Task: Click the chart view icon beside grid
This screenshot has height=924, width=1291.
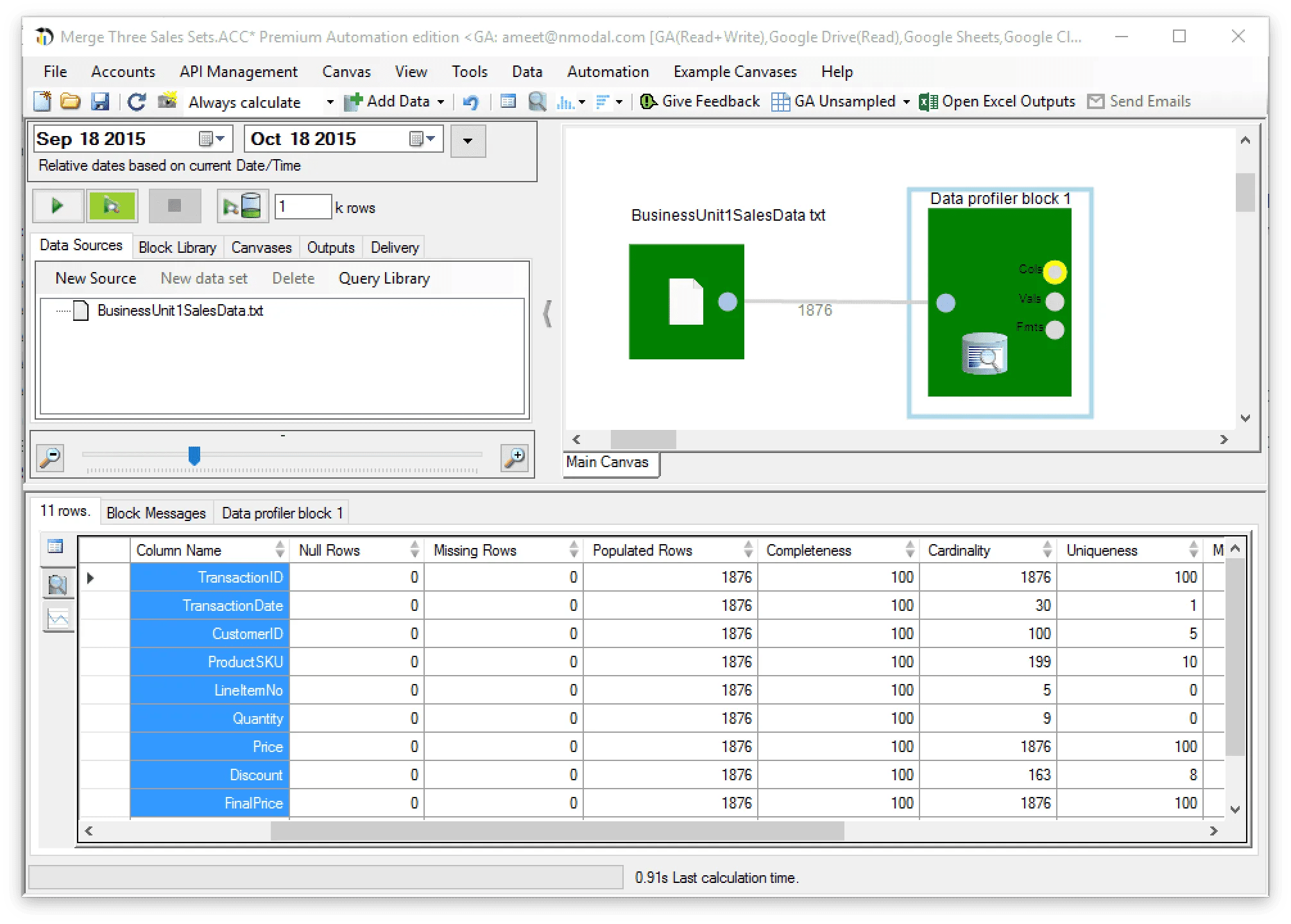Action: point(58,619)
